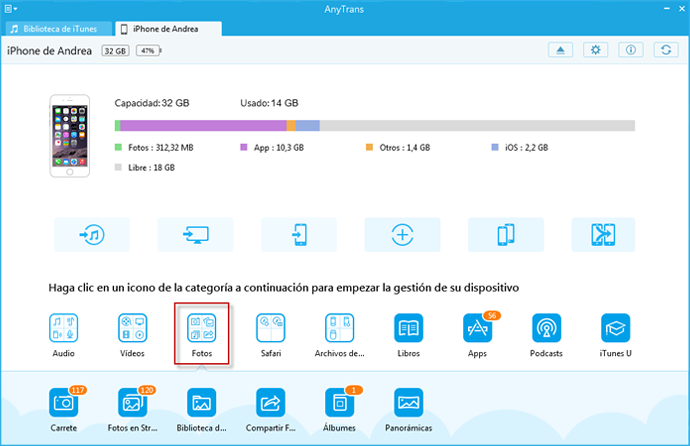
Task: Click the purple App storage bar segment
Action: tap(203, 126)
